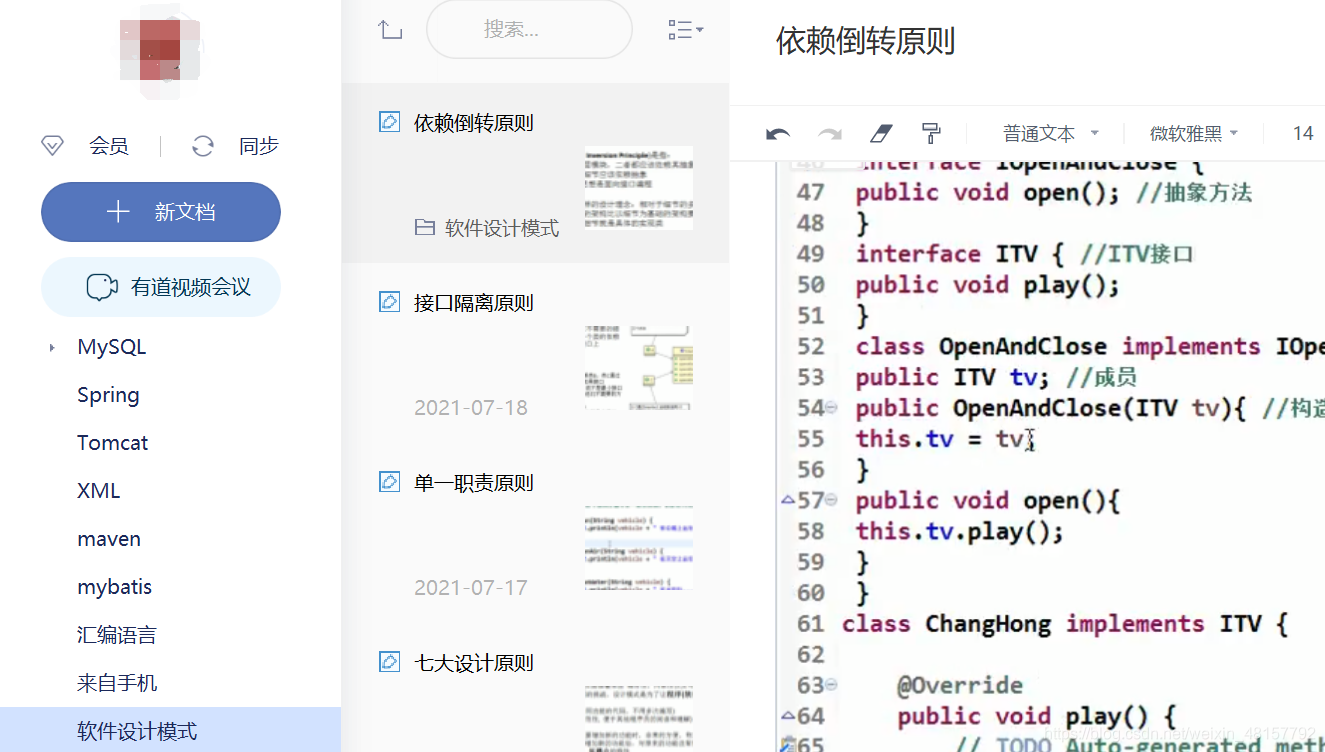
Task: Click note icon beside 单一职责原则
Action: point(389,481)
